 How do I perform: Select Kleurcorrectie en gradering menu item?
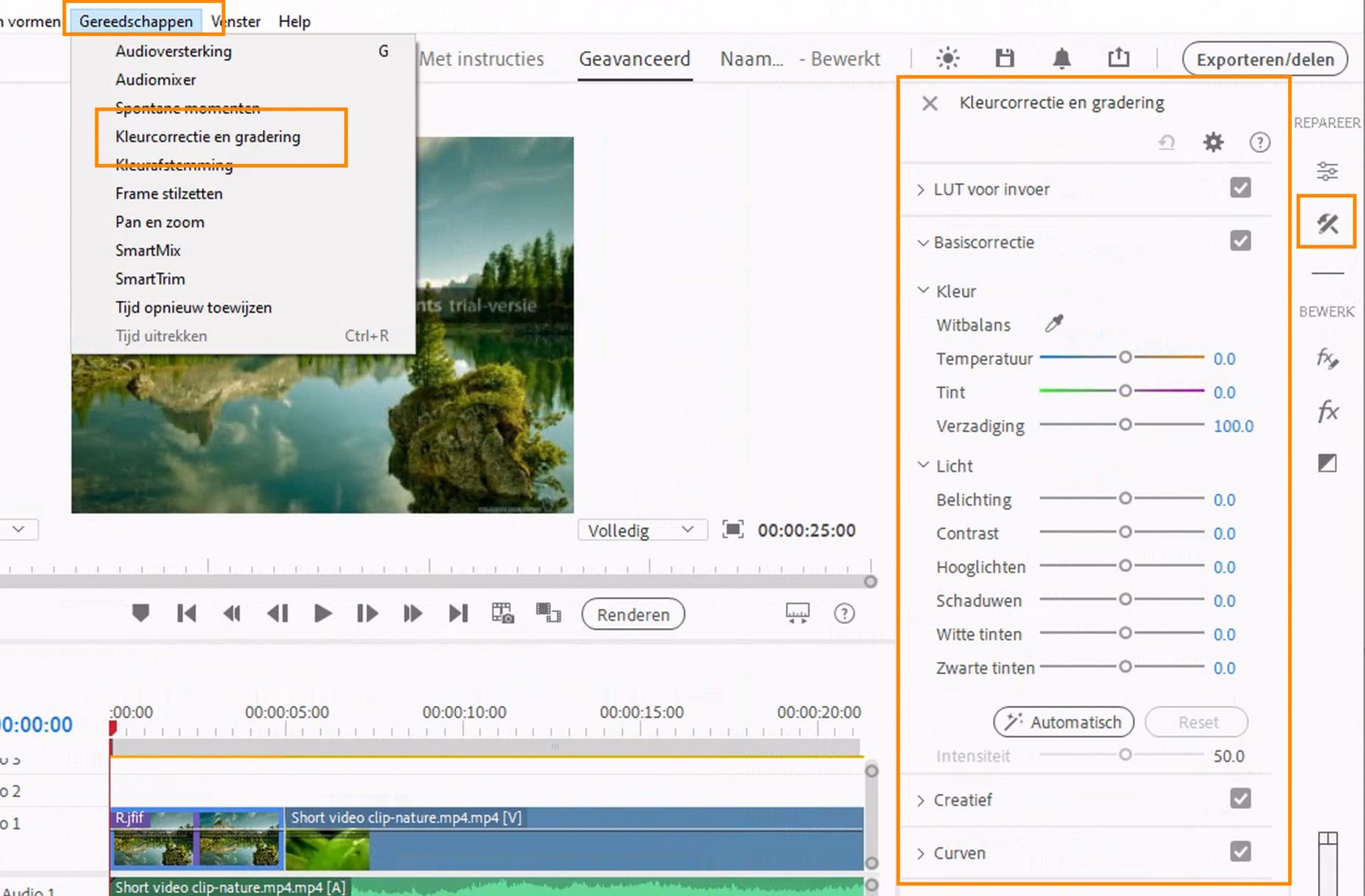242,136
